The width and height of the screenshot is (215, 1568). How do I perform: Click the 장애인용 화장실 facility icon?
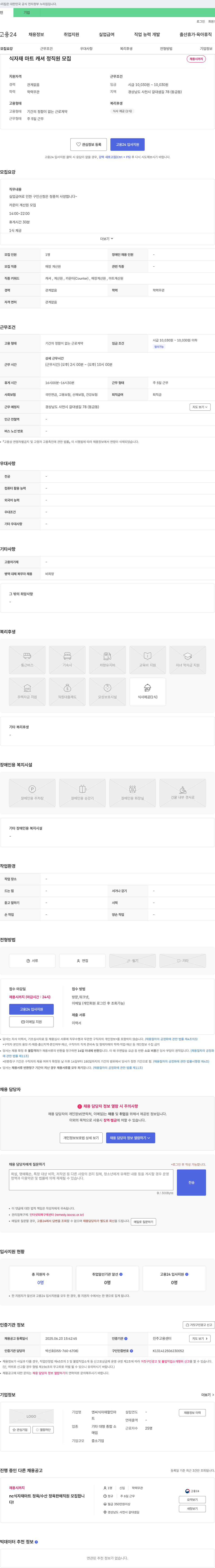(x=132, y=793)
